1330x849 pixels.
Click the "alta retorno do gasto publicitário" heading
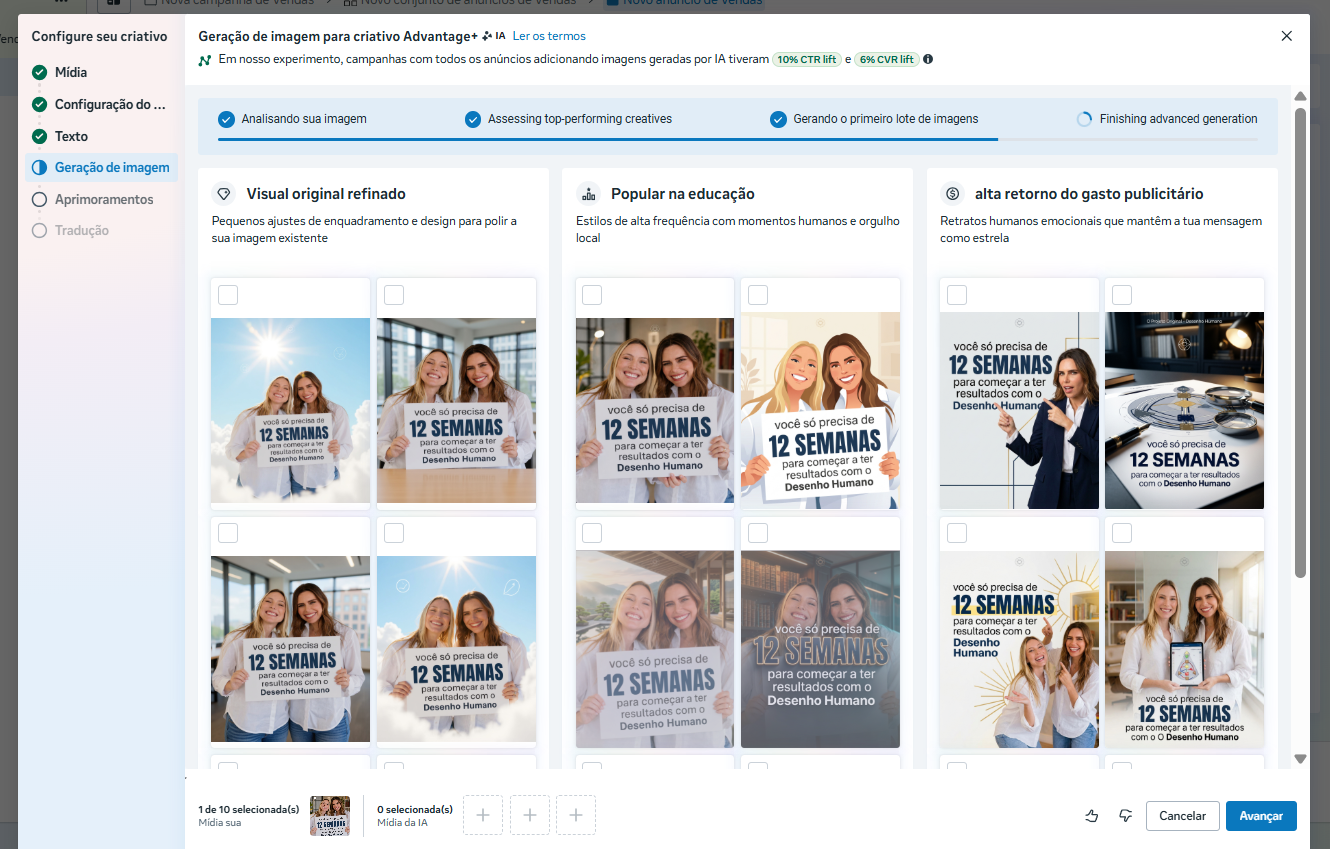pos(1089,194)
